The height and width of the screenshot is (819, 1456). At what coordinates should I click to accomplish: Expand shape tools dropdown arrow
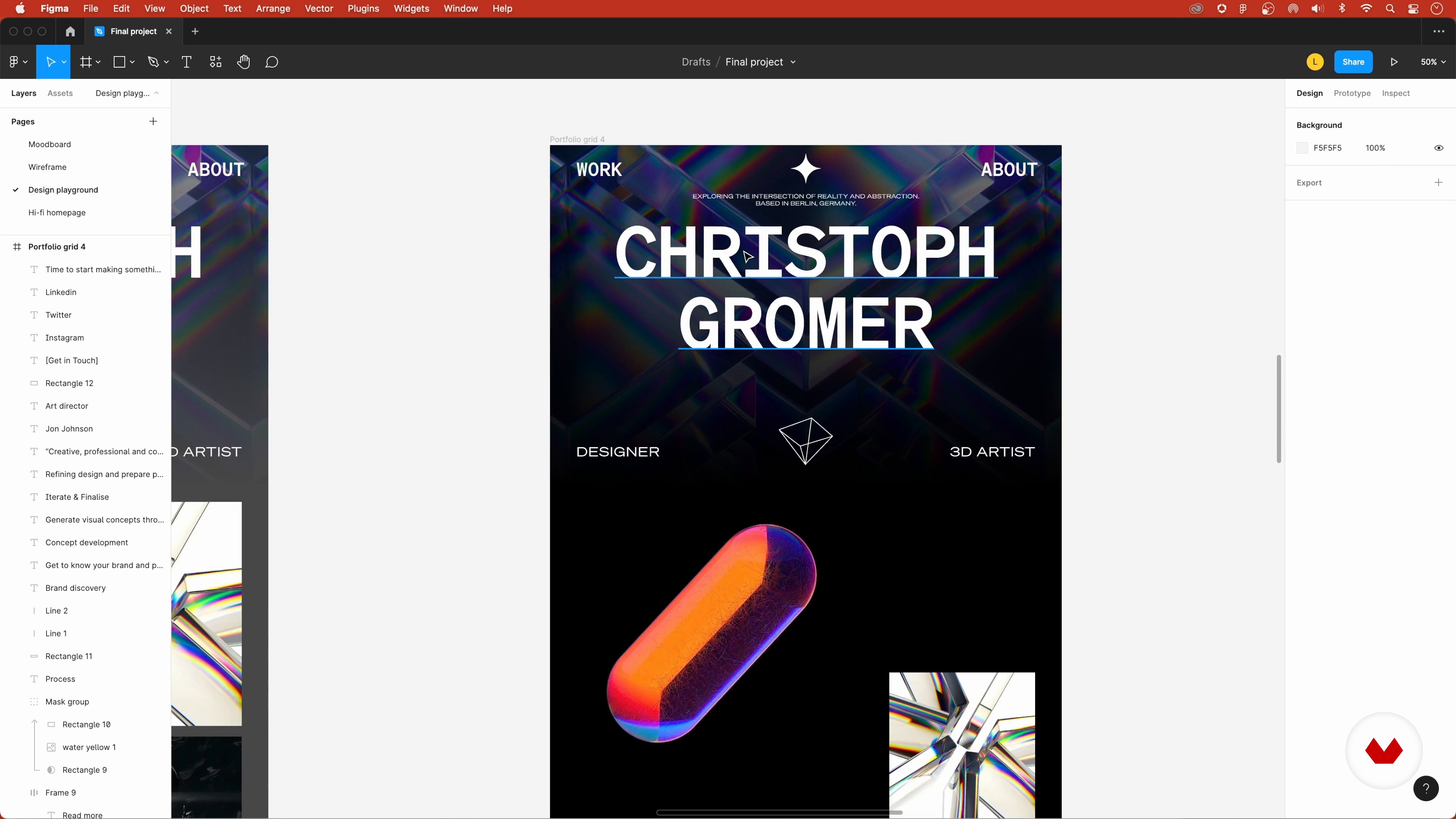[132, 62]
